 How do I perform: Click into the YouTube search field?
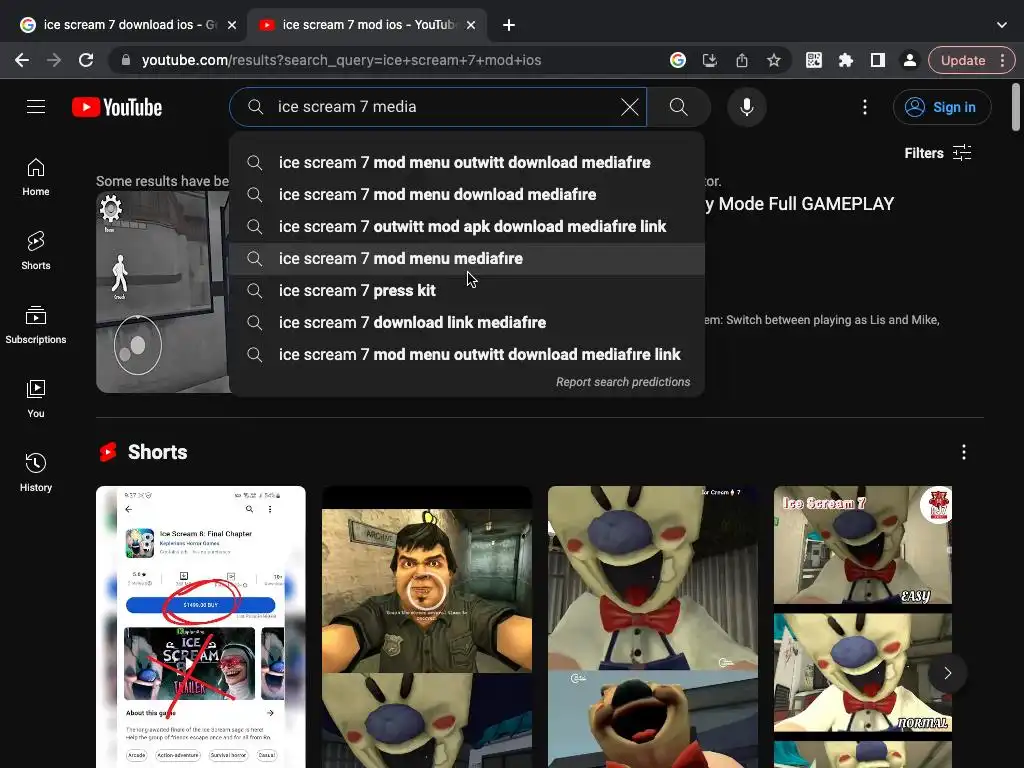438,107
